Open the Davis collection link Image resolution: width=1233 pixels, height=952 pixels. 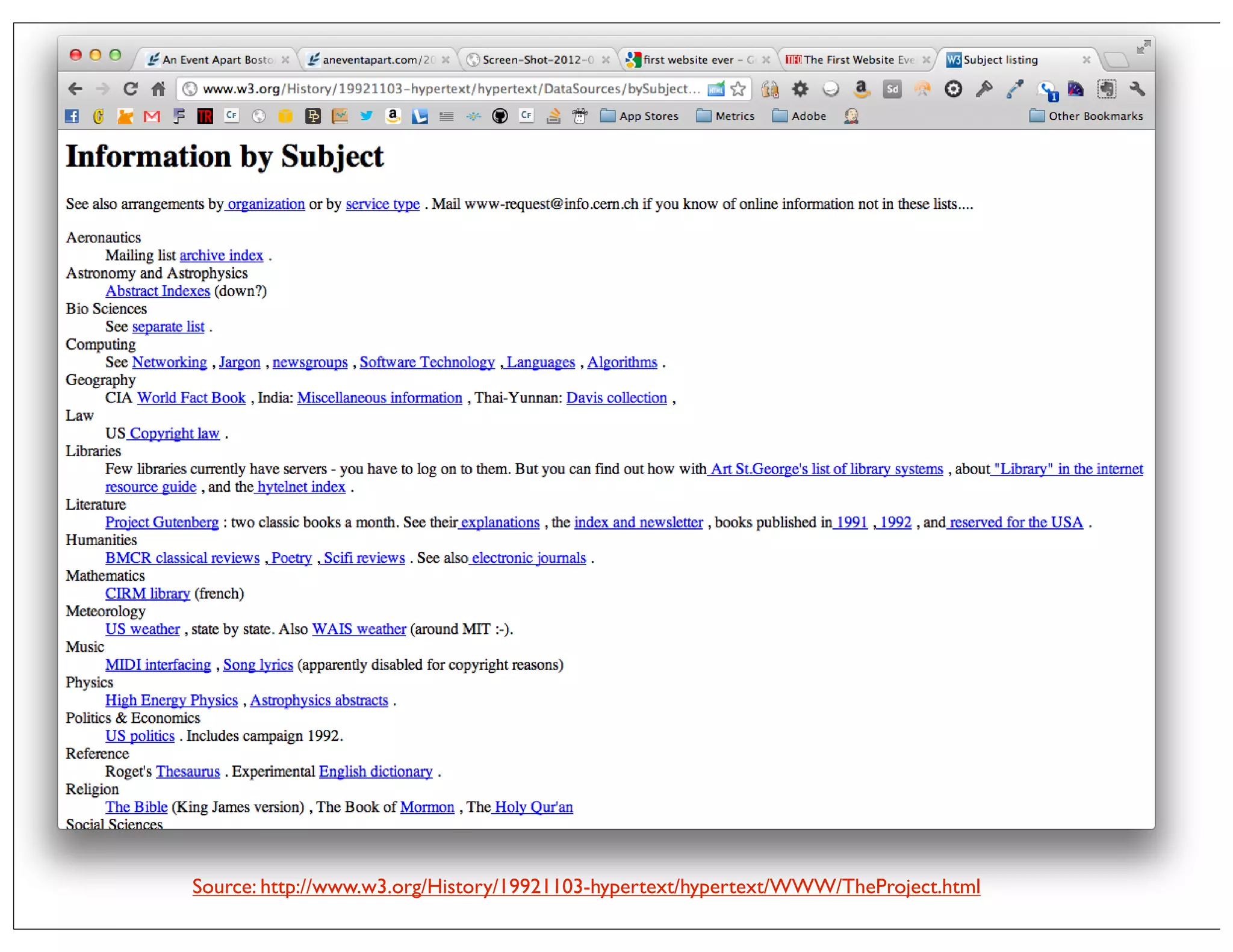pos(616,398)
